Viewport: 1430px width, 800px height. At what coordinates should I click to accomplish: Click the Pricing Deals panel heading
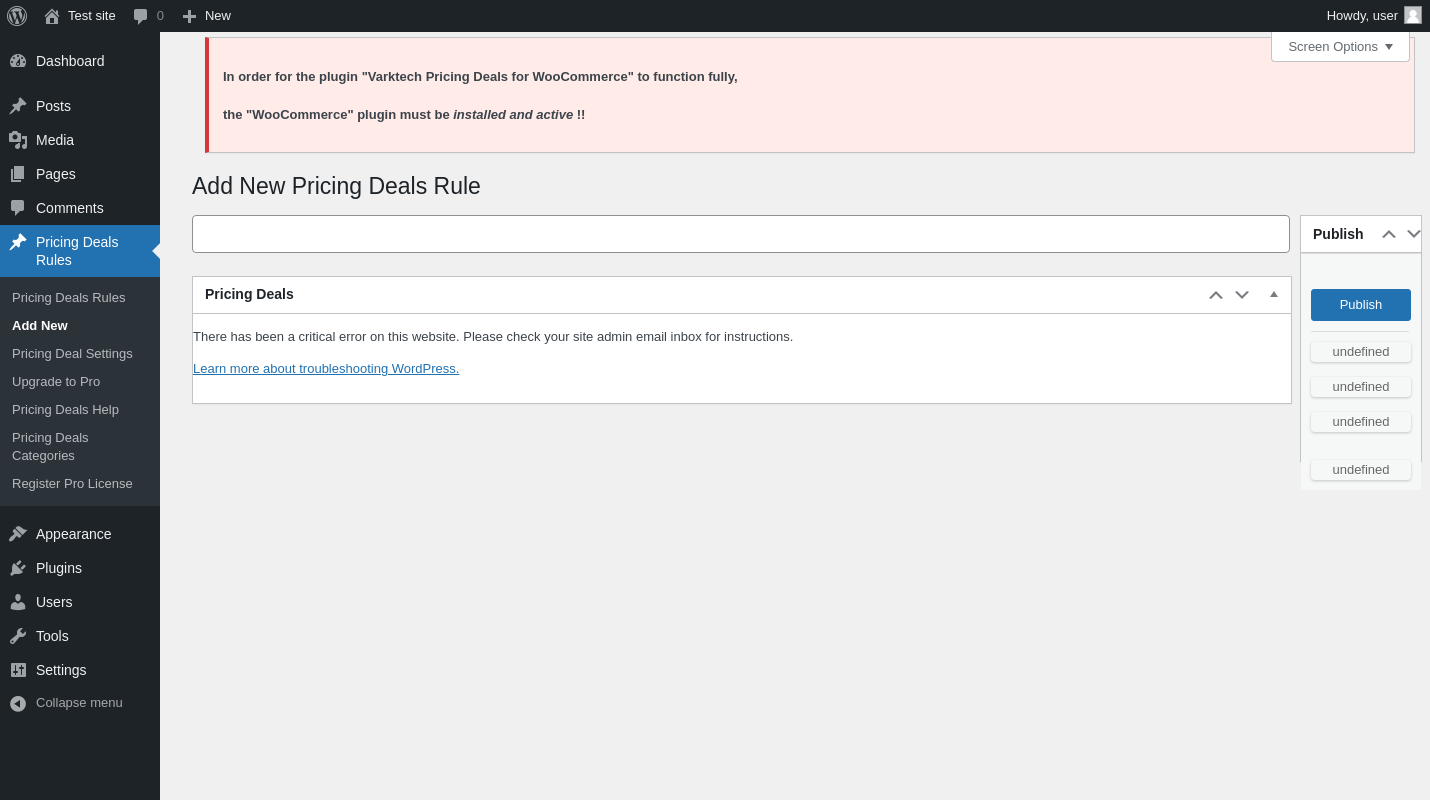tap(249, 294)
